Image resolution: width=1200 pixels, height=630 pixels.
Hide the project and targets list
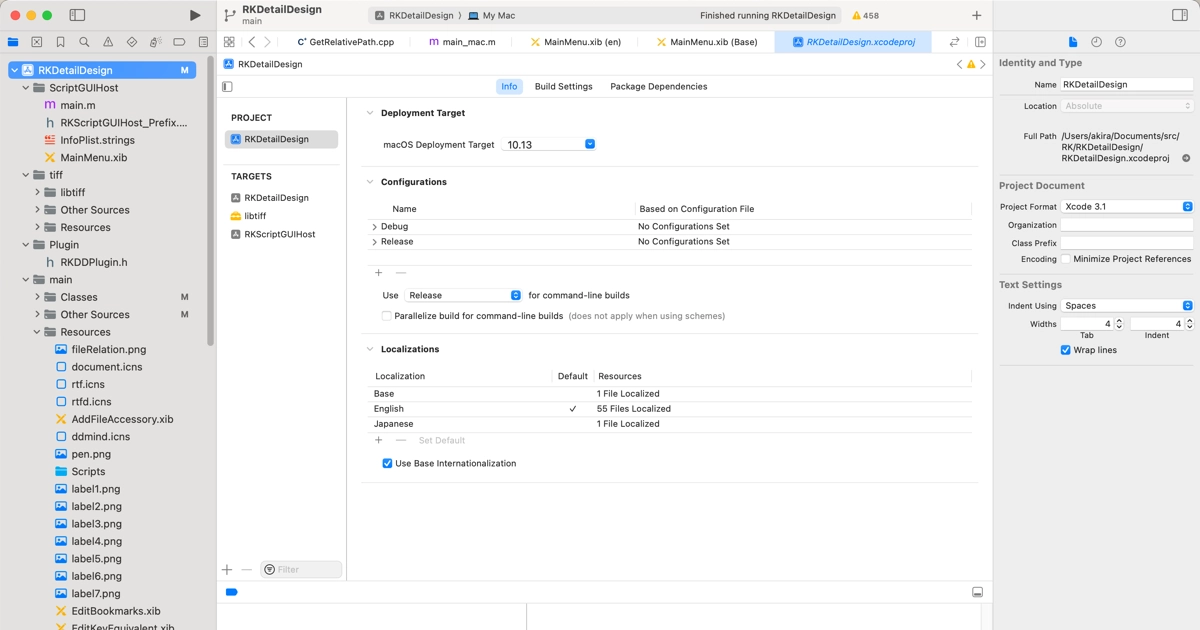coord(227,87)
